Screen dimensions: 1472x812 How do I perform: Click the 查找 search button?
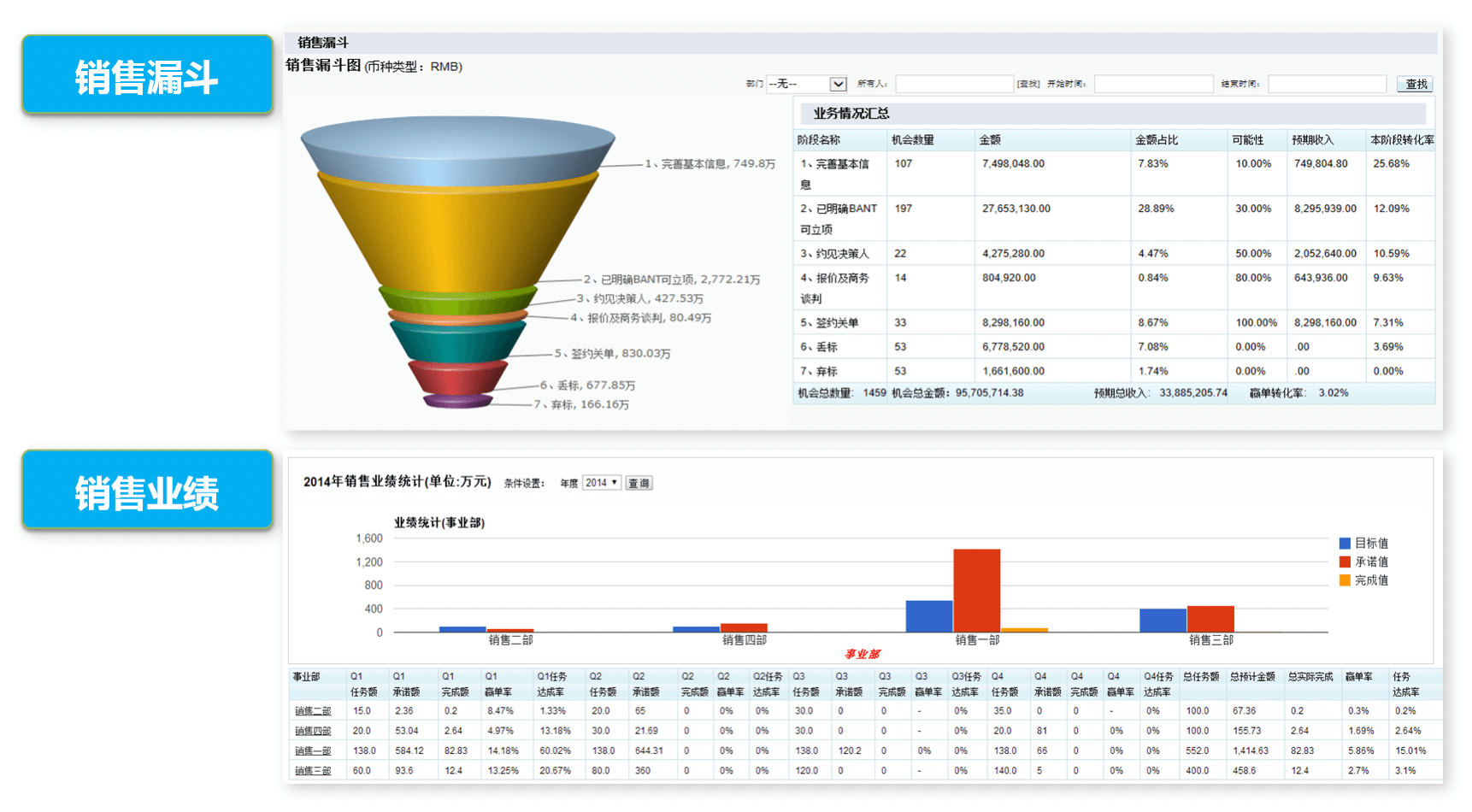coord(1416,84)
